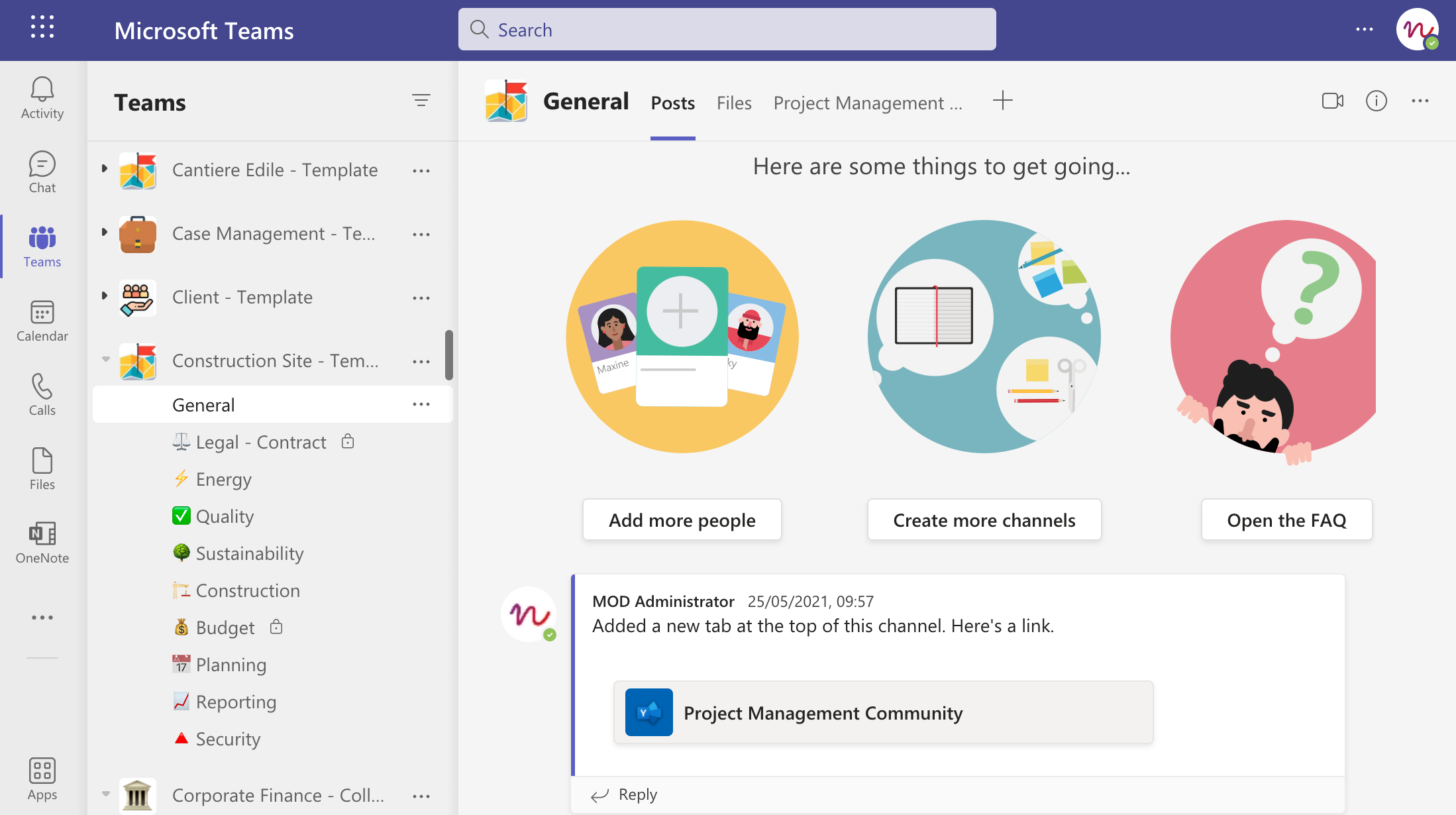
Task: Select the Quality channel
Action: (225, 516)
